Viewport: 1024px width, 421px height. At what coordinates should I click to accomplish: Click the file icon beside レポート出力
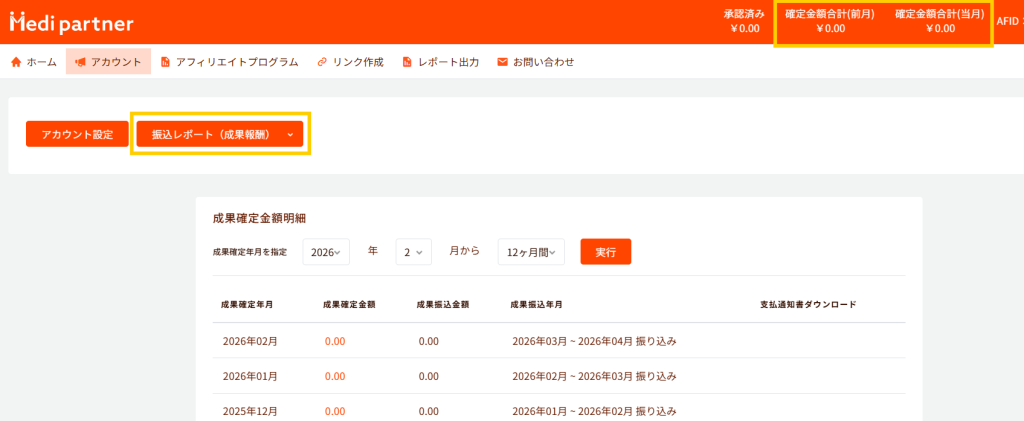[x=407, y=62]
